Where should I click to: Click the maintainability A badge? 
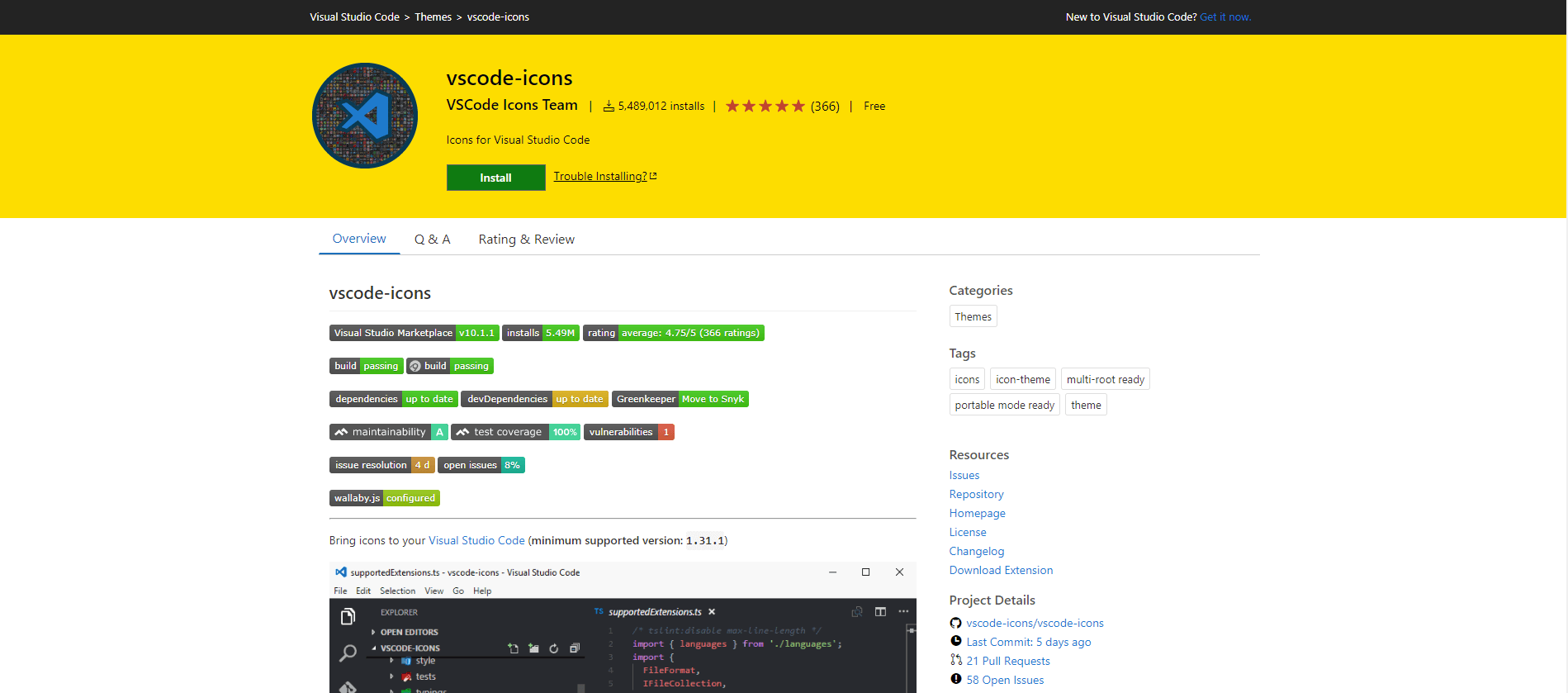(389, 432)
